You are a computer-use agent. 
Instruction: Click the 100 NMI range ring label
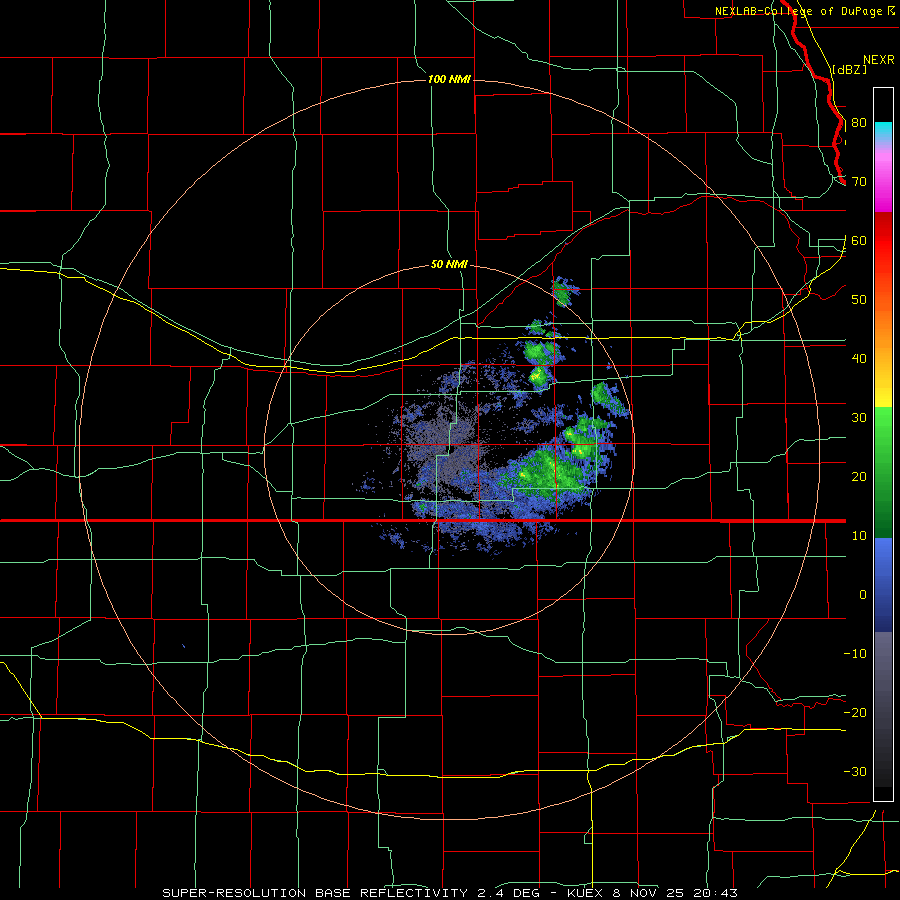pos(449,79)
